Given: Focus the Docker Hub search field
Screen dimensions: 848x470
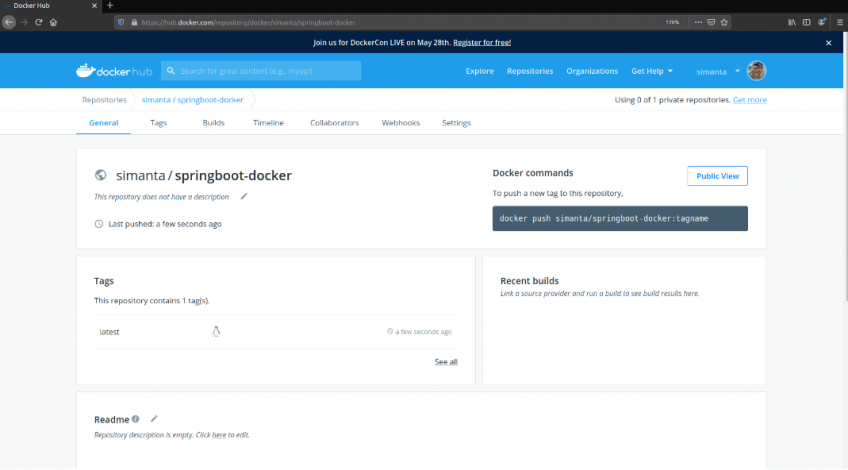Looking at the screenshot, I should pos(261,71).
